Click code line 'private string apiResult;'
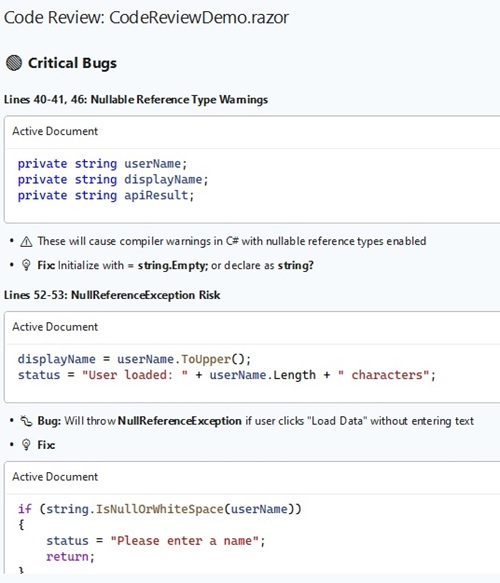The width and height of the screenshot is (500, 583). [106, 196]
